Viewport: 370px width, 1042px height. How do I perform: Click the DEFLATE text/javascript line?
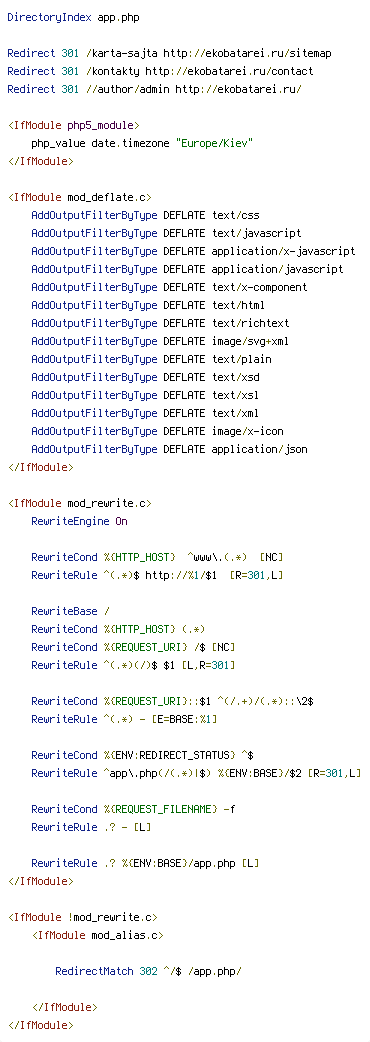(x=166, y=233)
